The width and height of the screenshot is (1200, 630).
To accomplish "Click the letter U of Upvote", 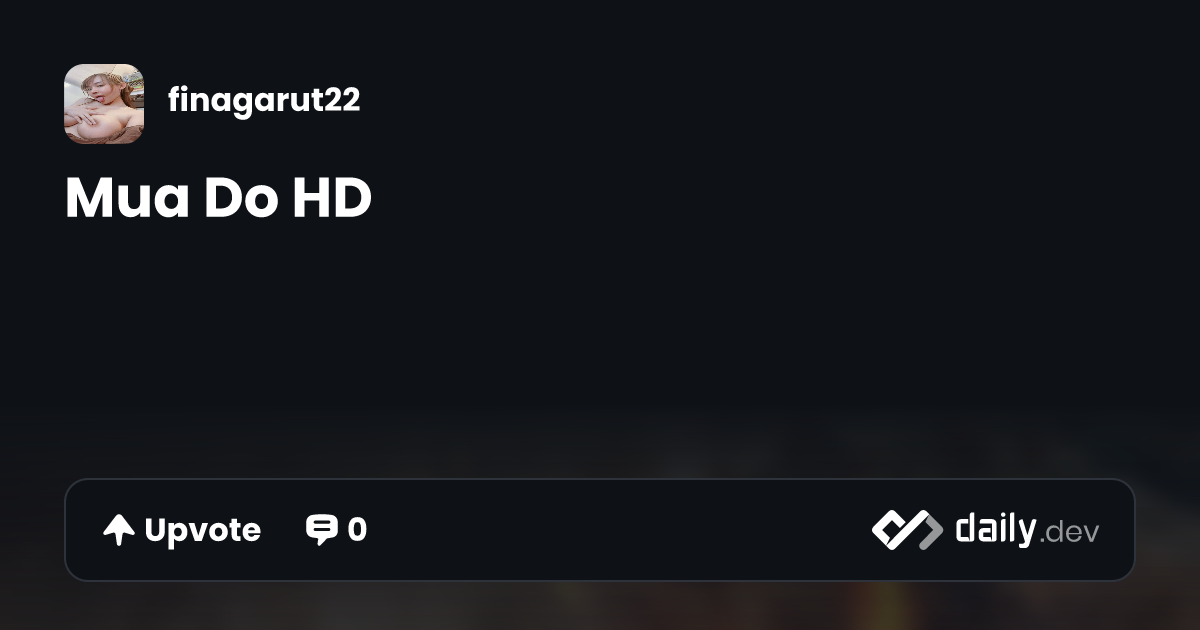I will (x=156, y=530).
